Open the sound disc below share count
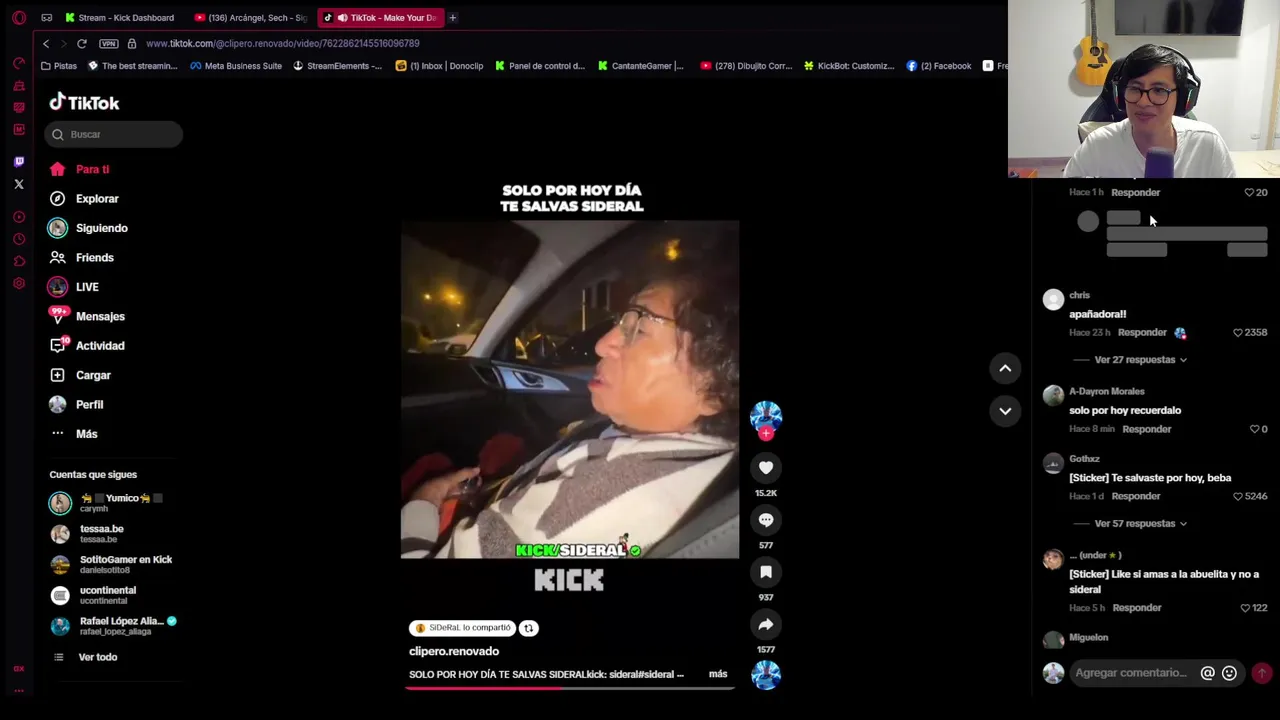Viewport: 1280px width, 720px height. (x=766, y=675)
